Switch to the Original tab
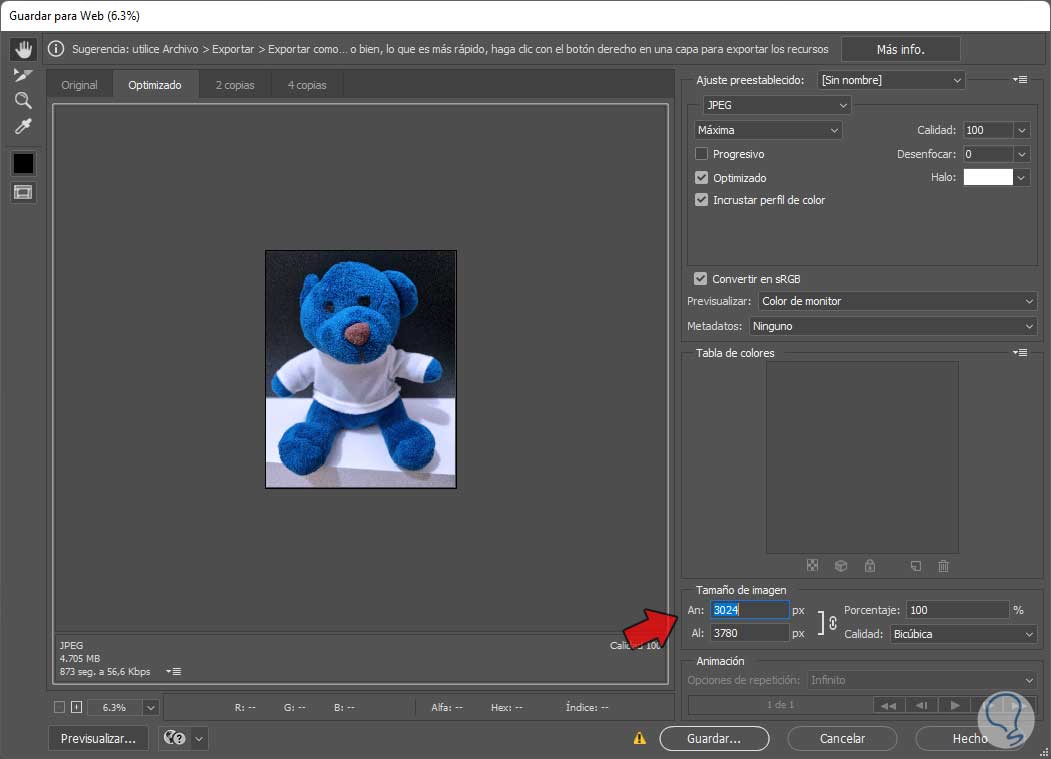The height and width of the screenshot is (759, 1051). 80,85
